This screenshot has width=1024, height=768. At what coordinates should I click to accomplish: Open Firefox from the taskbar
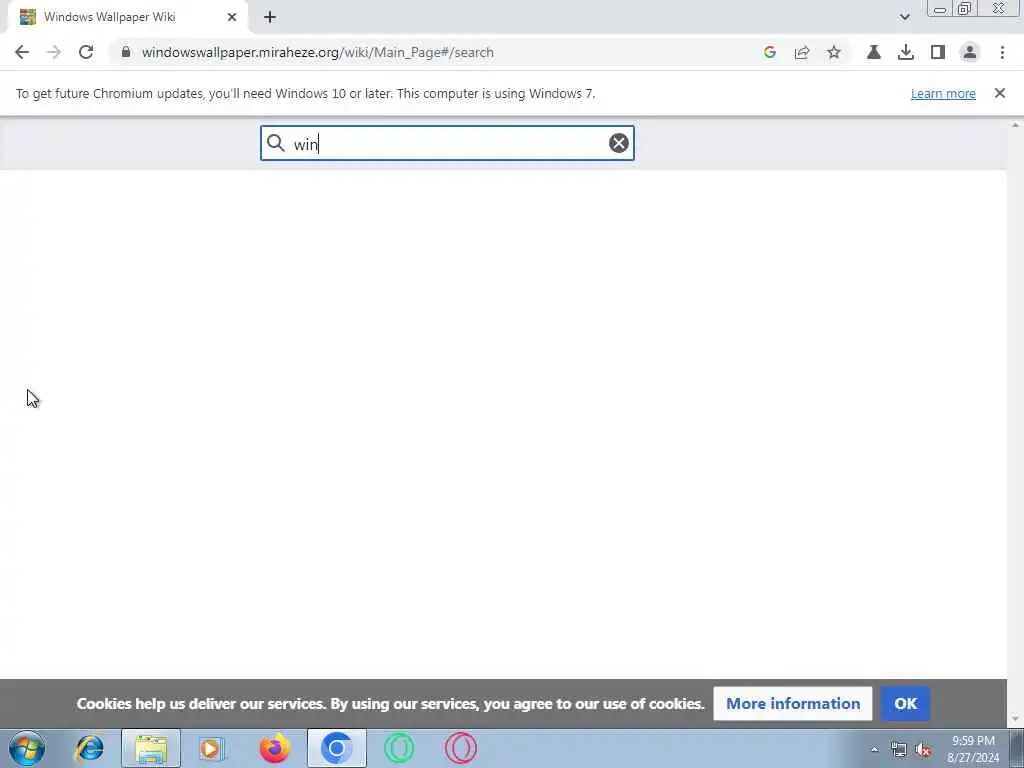click(x=274, y=748)
